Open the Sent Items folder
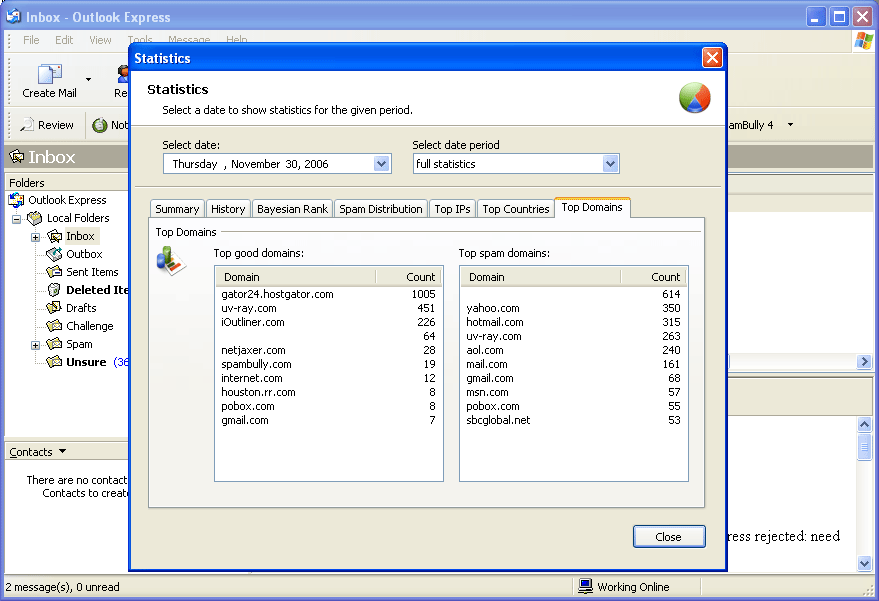This screenshot has height=601, width=879. click(x=92, y=272)
